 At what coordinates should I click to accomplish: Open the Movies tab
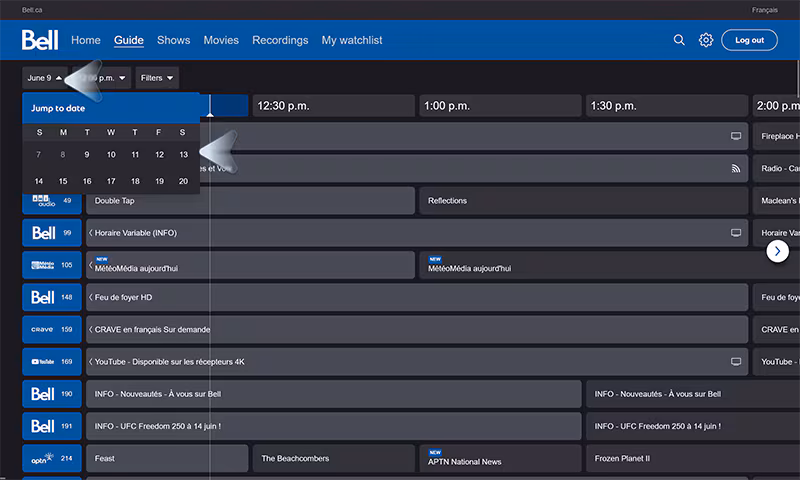point(221,40)
